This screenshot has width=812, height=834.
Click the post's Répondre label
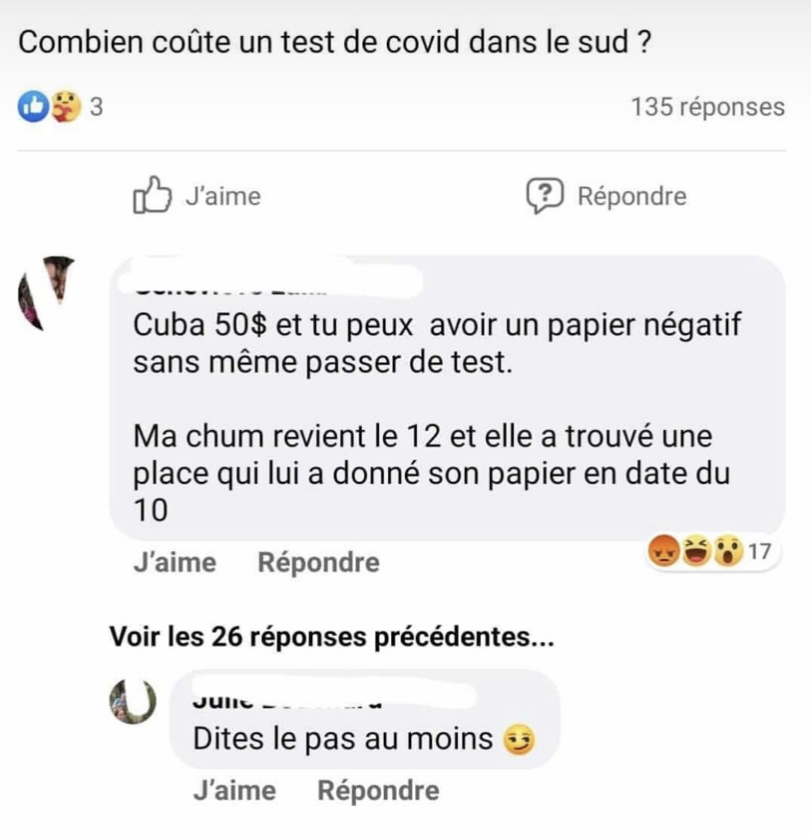(x=632, y=196)
